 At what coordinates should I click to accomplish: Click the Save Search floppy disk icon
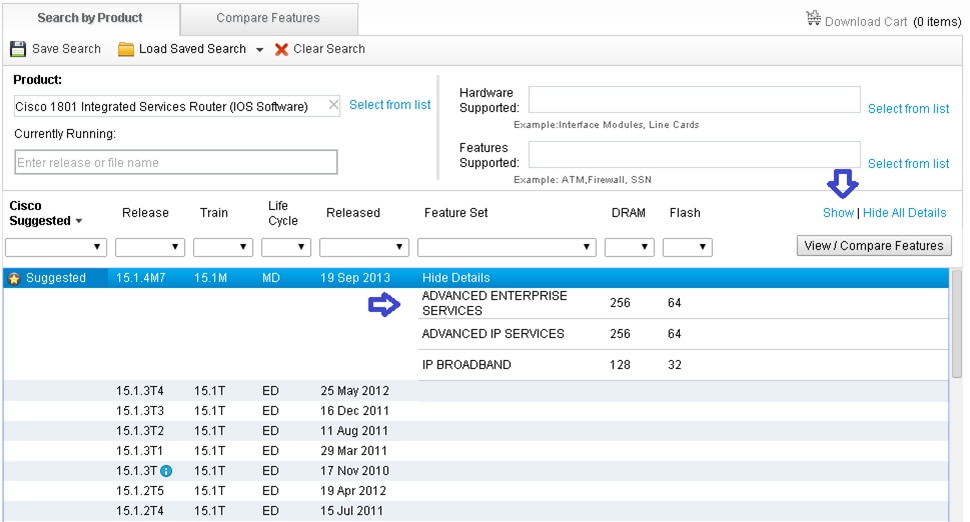(x=18, y=49)
